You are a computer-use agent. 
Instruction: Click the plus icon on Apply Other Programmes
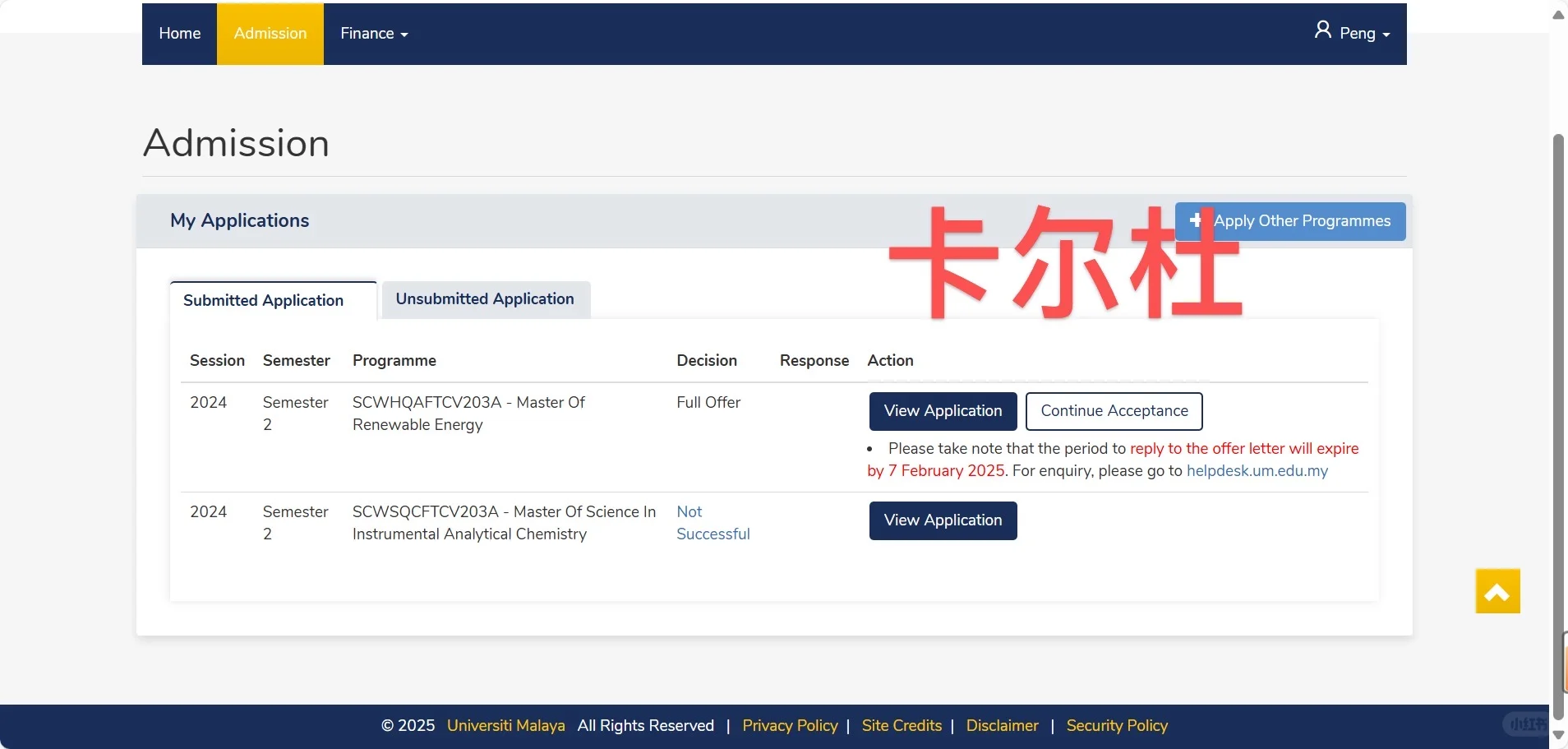(x=1197, y=221)
